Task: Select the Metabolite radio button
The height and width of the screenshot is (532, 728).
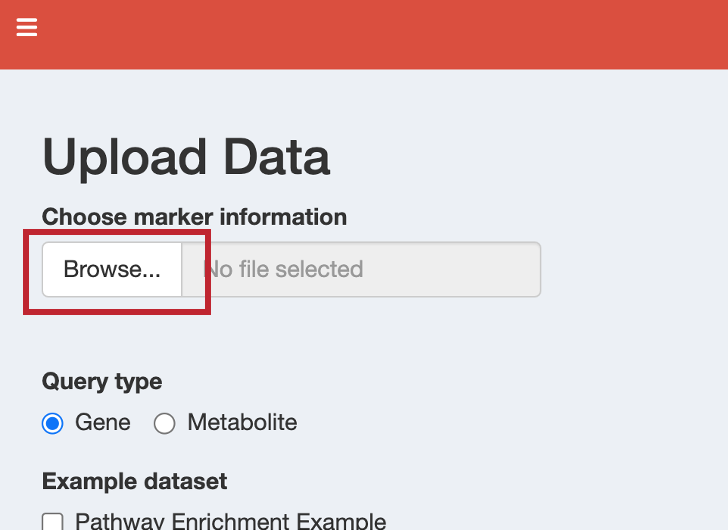Action: click(164, 423)
